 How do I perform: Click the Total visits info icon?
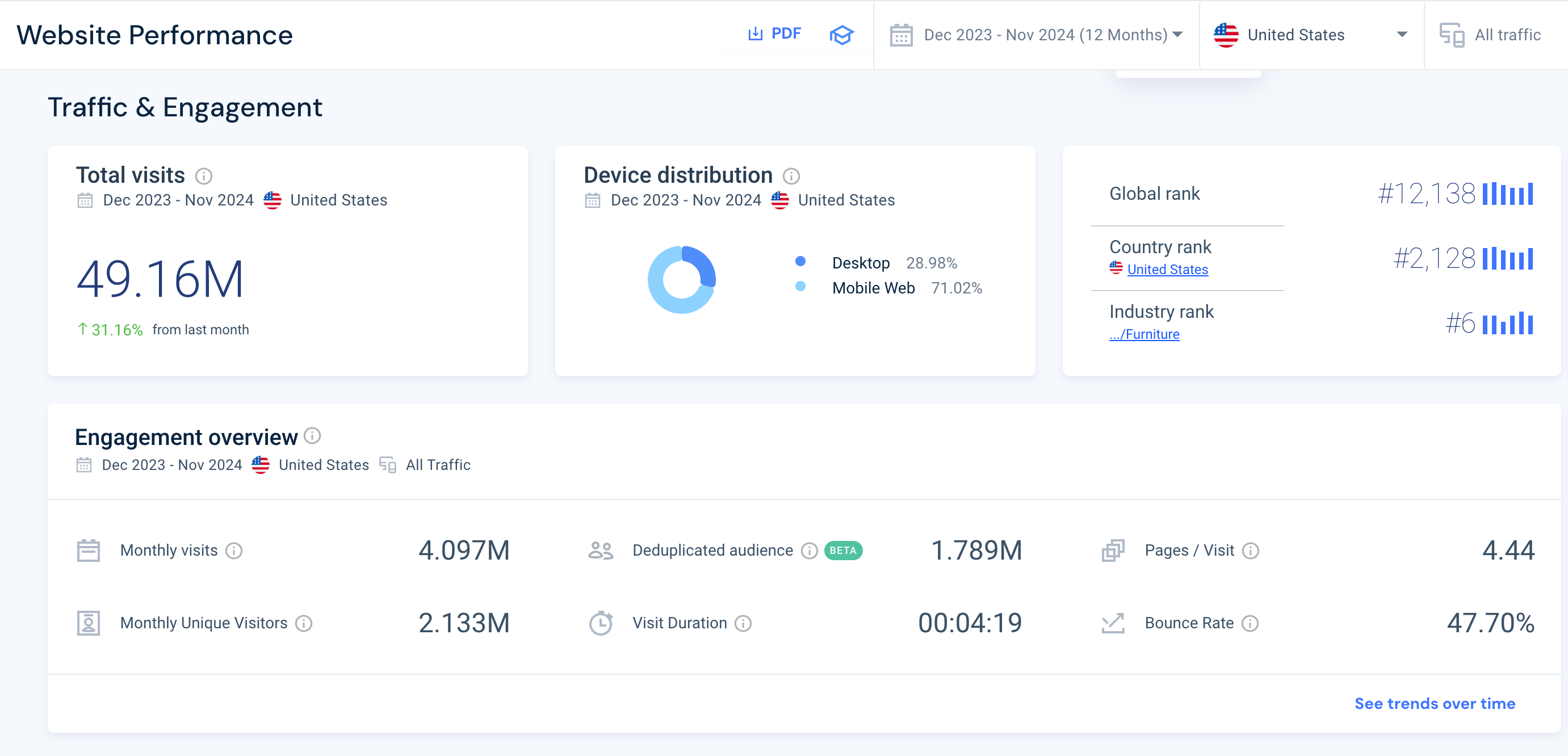[203, 176]
